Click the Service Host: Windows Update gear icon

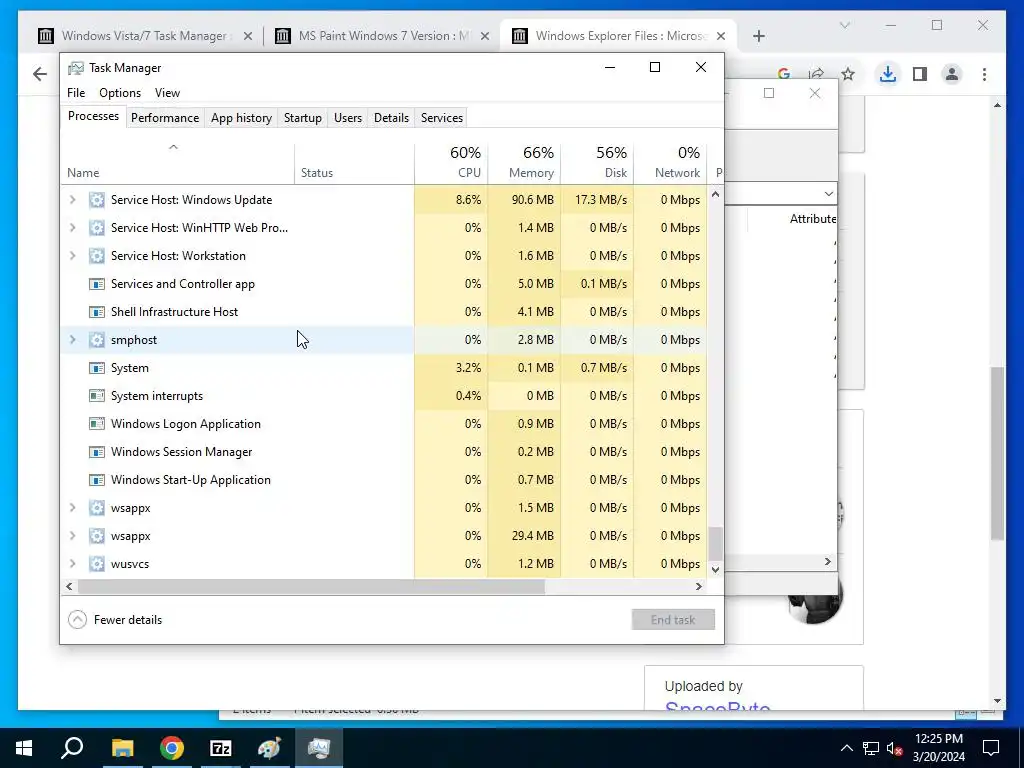(x=97, y=200)
